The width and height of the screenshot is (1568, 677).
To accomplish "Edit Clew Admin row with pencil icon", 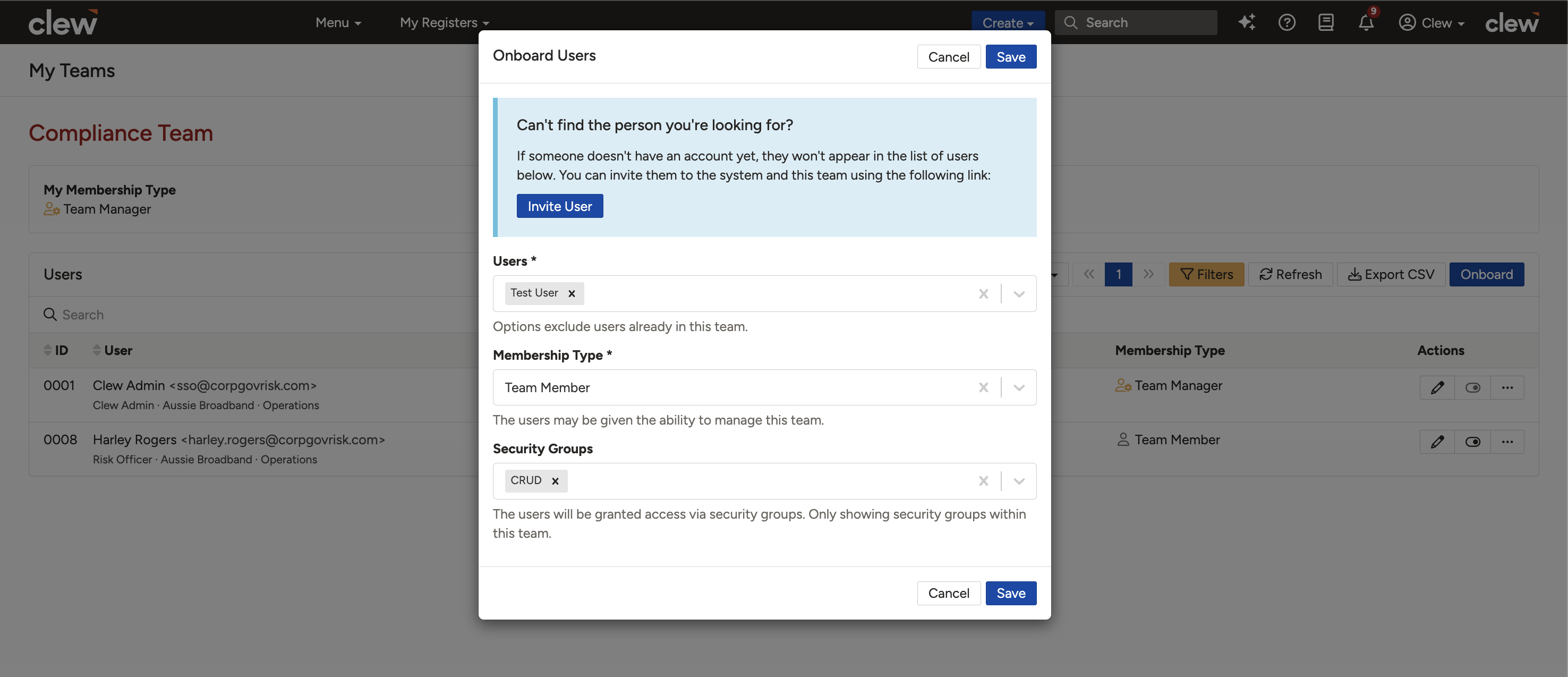I will pos(1437,388).
